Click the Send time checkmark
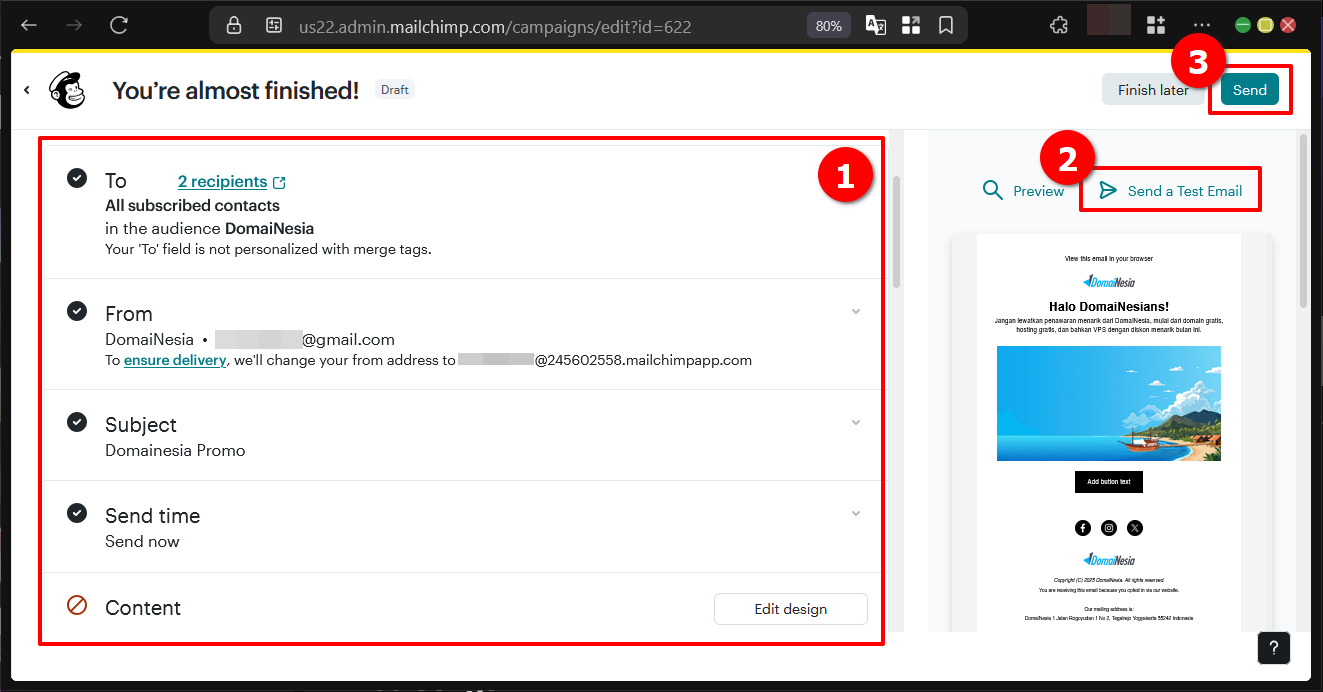This screenshot has height=692, width=1323. click(x=77, y=512)
